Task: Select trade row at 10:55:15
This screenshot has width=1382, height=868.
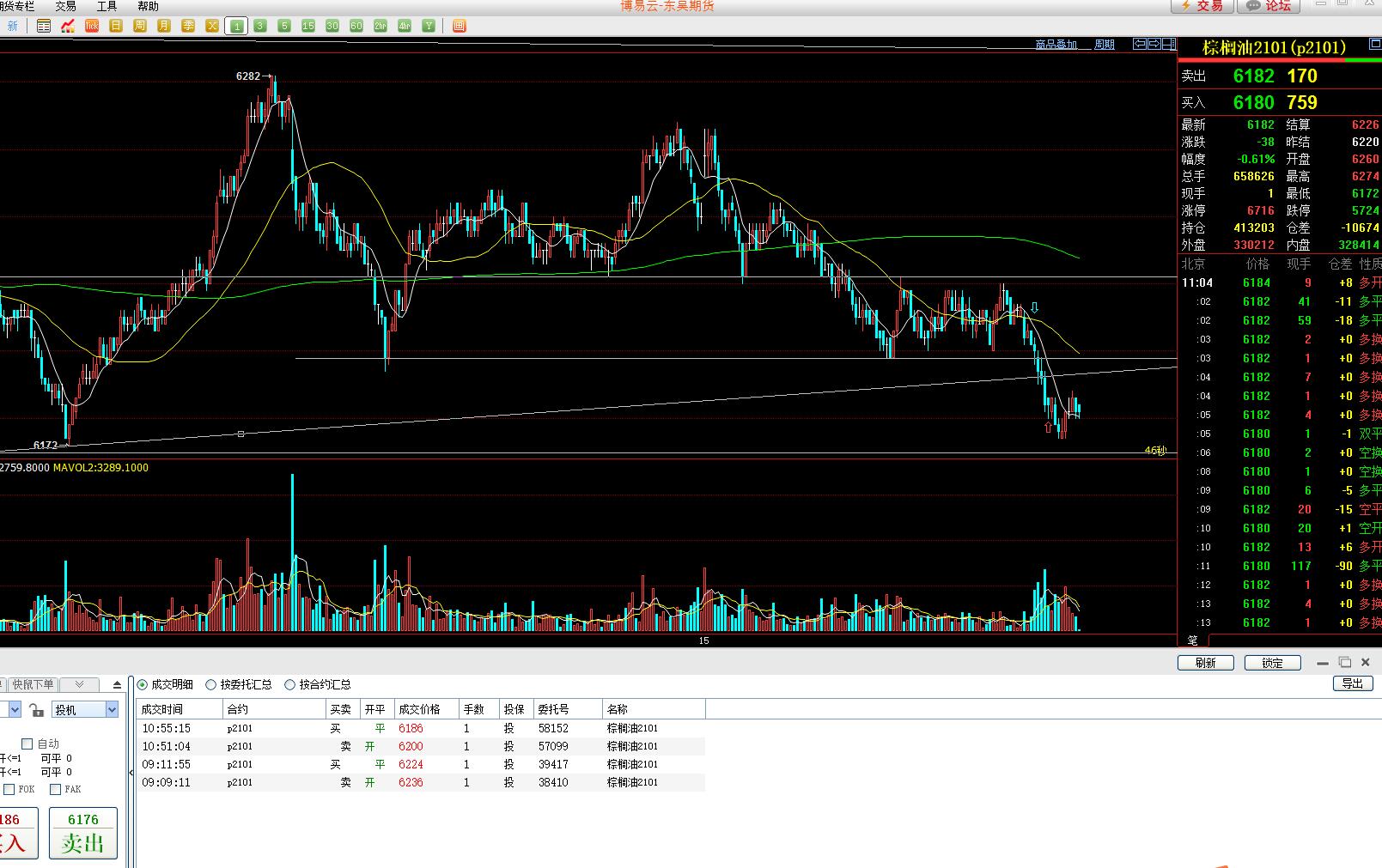Action: coord(421,728)
